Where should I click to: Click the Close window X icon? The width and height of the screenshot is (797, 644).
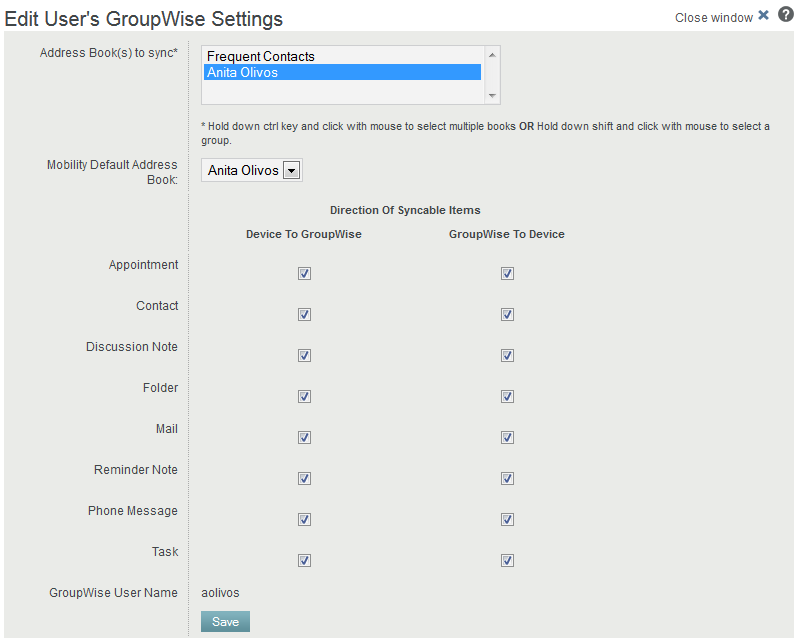[764, 16]
